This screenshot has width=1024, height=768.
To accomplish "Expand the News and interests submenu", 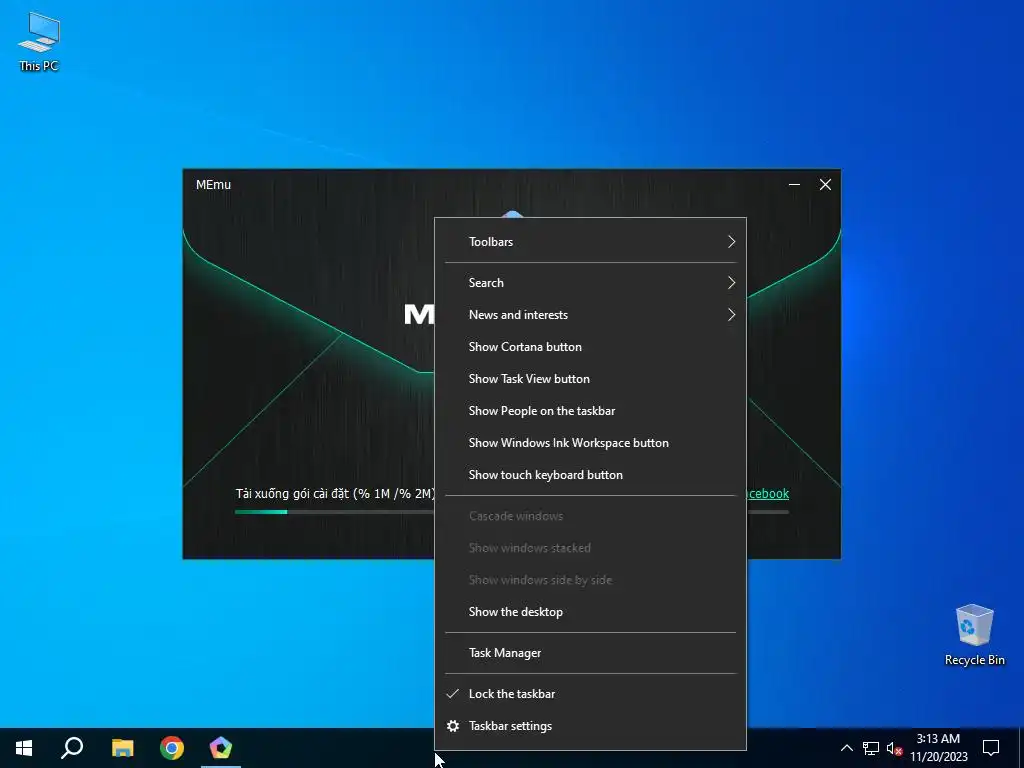I will pyautogui.click(x=590, y=315).
